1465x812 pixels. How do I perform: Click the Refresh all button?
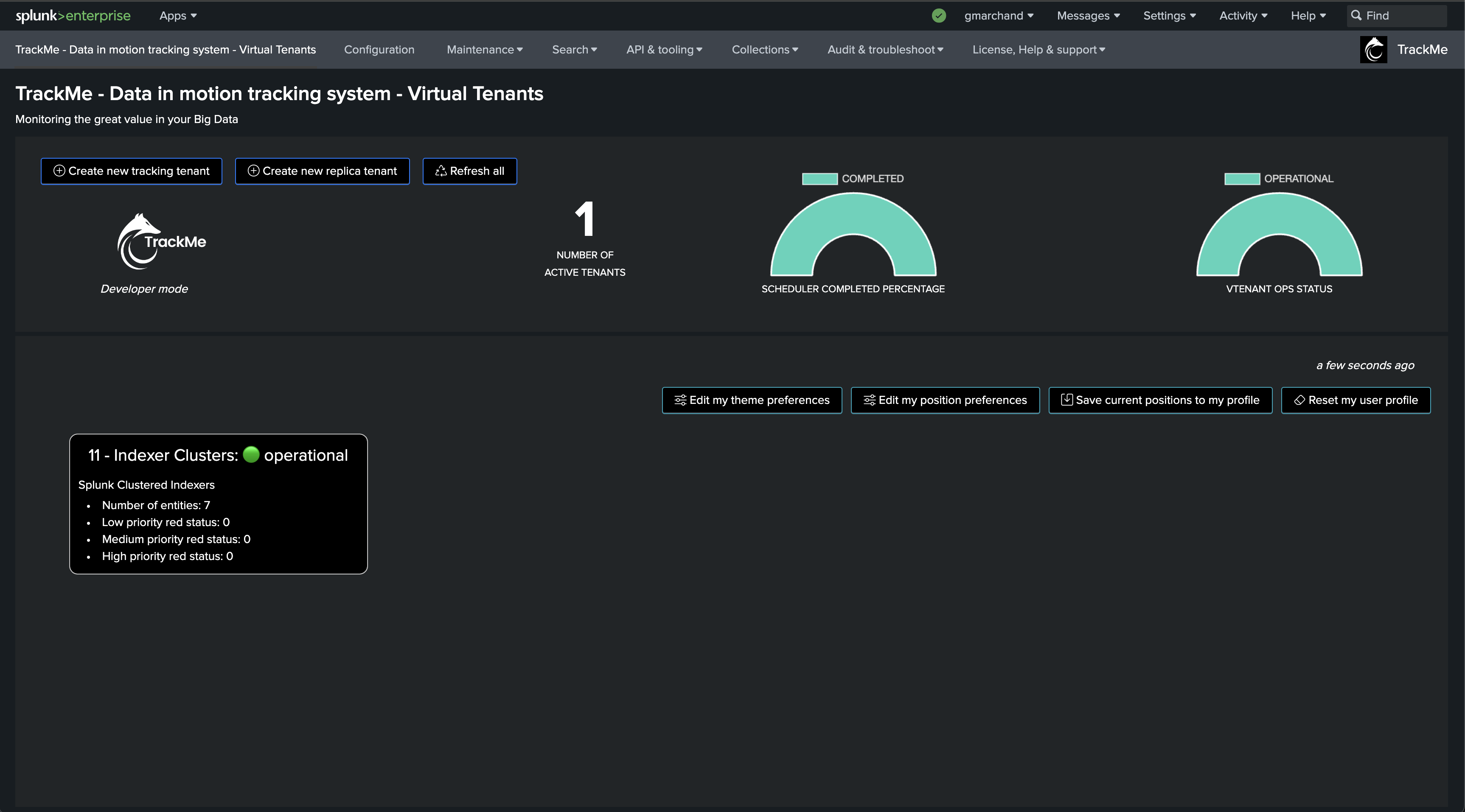(470, 171)
